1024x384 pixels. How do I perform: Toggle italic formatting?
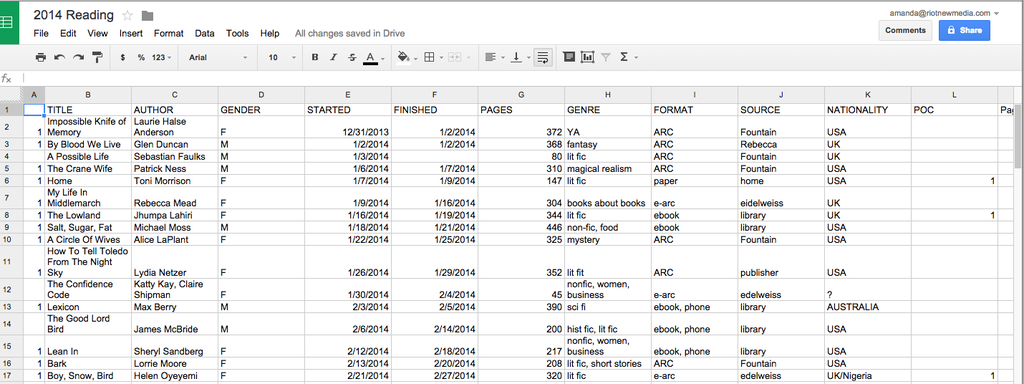tap(334, 57)
